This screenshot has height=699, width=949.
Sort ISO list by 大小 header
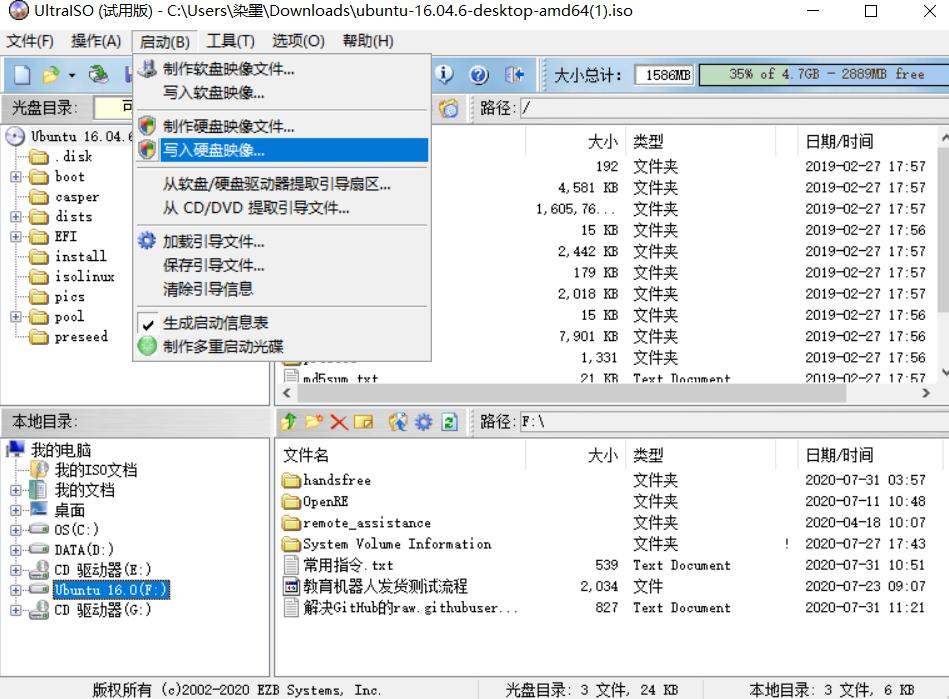click(x=603, y=142)
